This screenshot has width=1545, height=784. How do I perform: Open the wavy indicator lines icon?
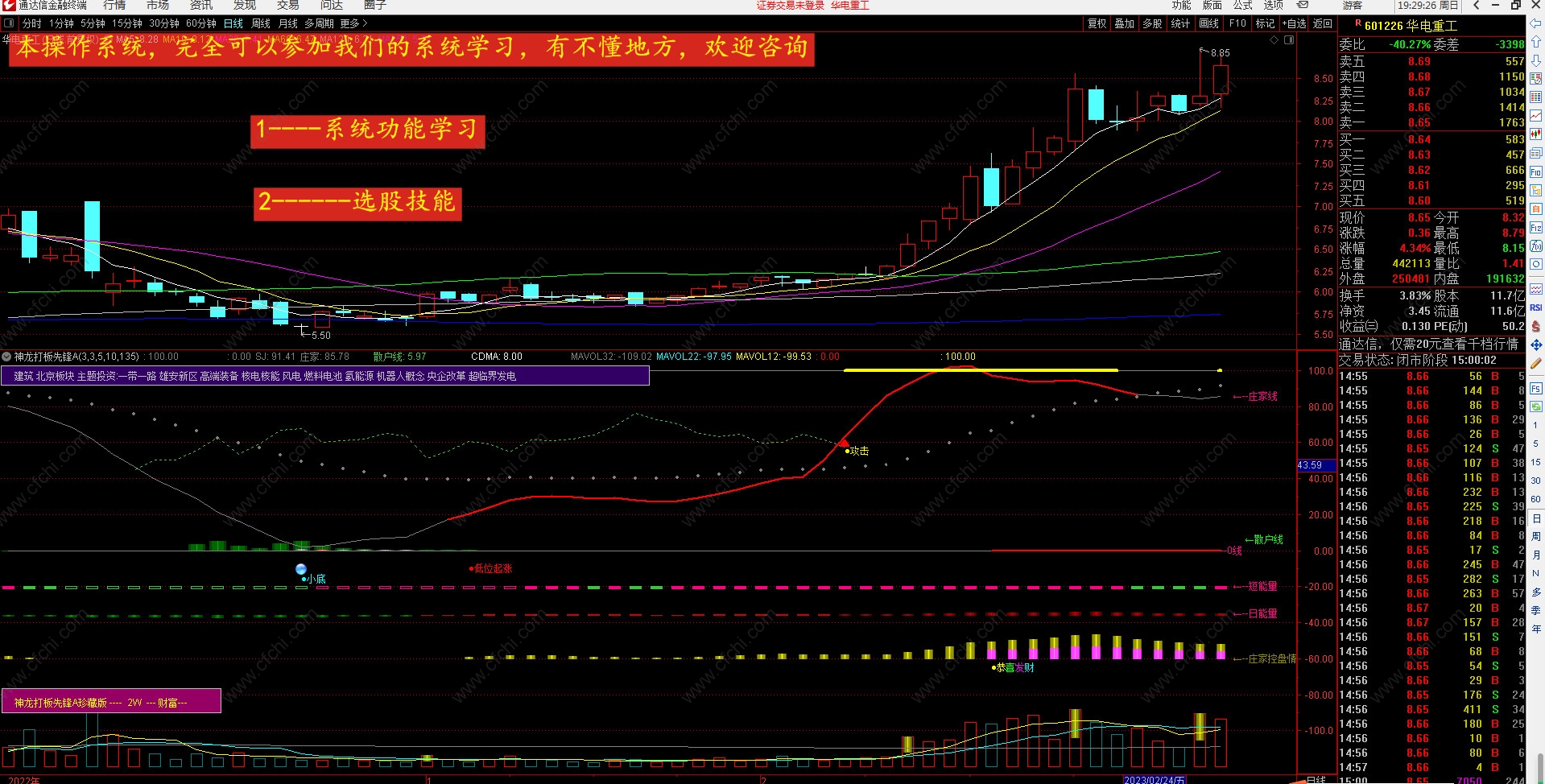[x=1536, y=289]
